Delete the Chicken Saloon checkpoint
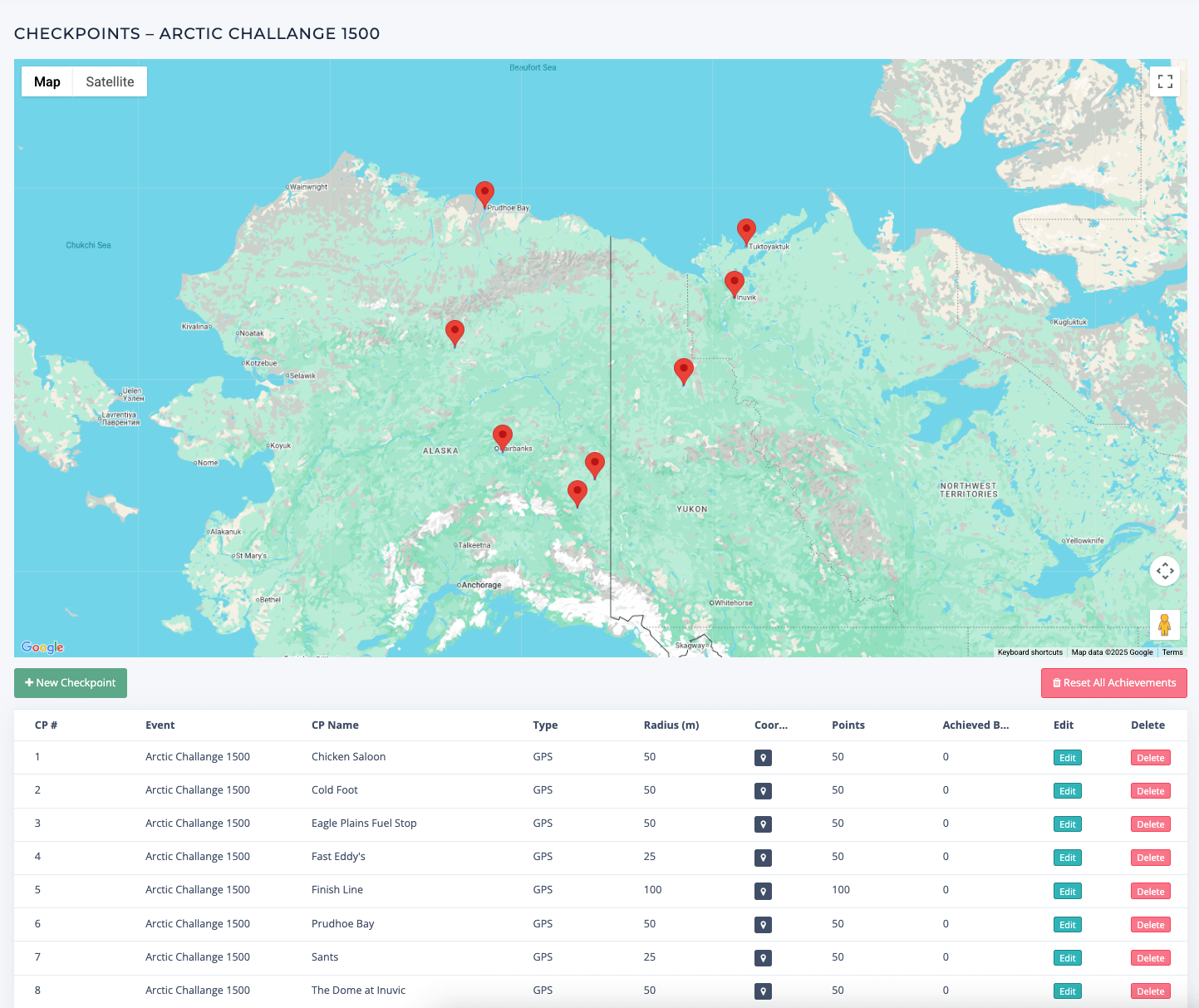1199x1008 pixels. coord(1151,758)
